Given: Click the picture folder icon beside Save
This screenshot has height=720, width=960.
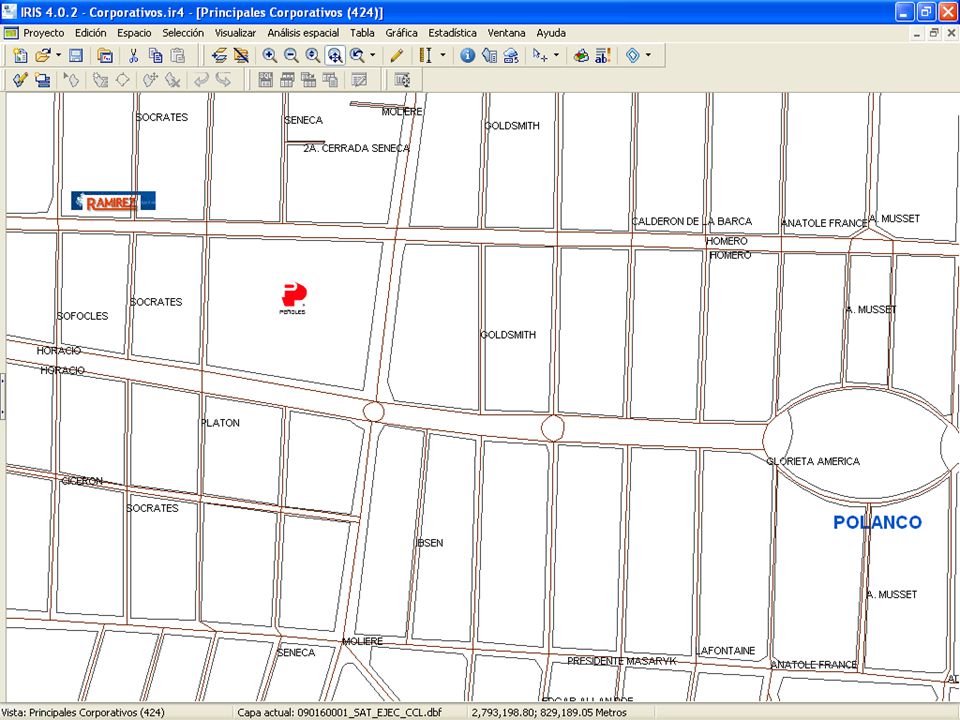Looking at the screenshot, I should click(105, 56).
